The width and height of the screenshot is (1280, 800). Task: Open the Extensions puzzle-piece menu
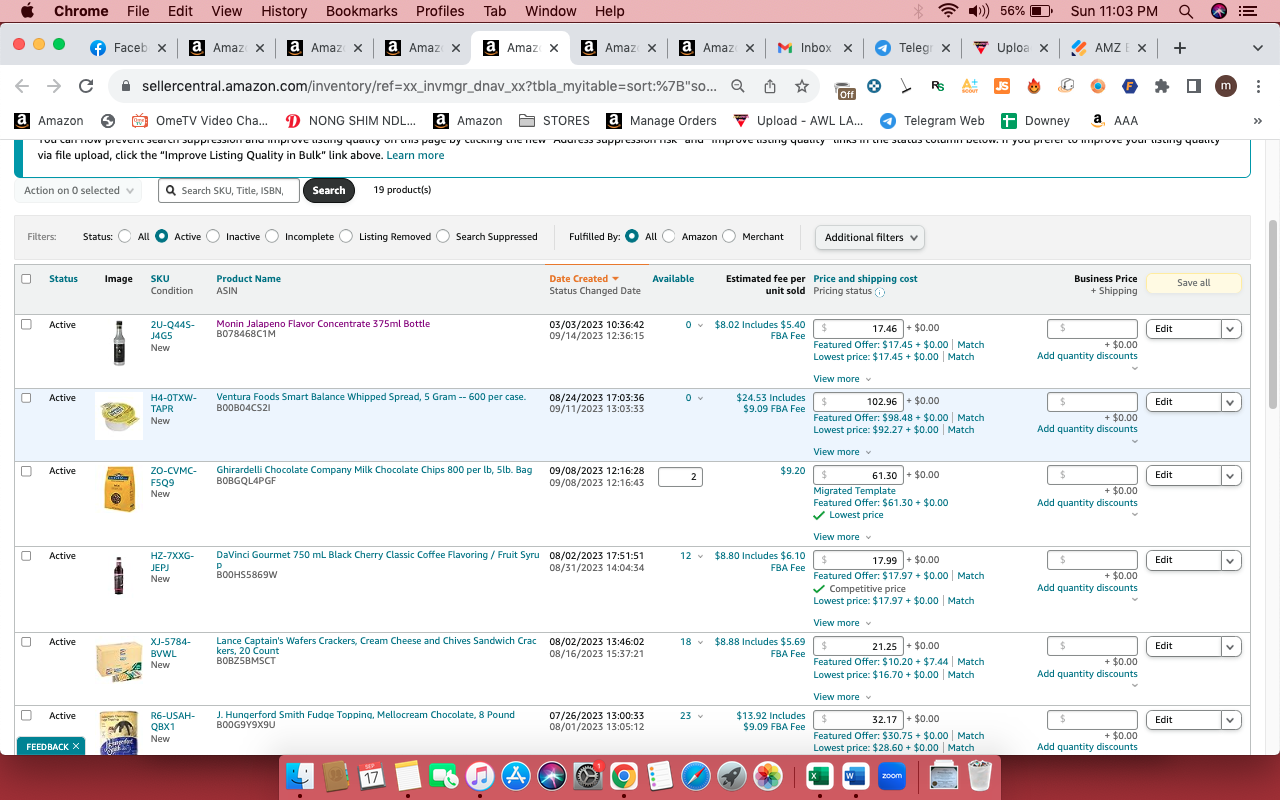[x=1162, y=86]
